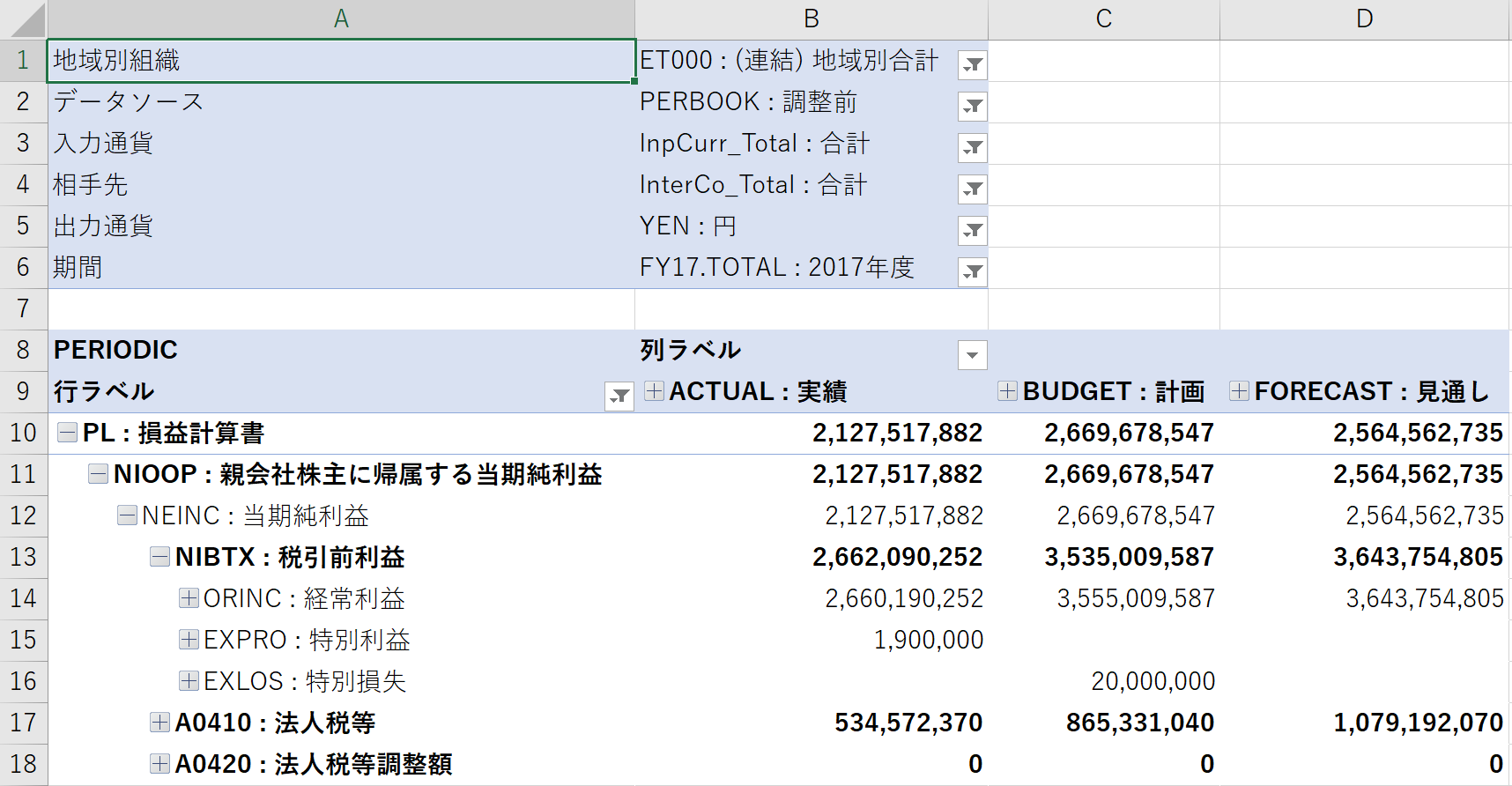This screenshot has width=1512, height=786.
Task: Open the 列ラベル column label dropdown
Action: click(973, 355)
